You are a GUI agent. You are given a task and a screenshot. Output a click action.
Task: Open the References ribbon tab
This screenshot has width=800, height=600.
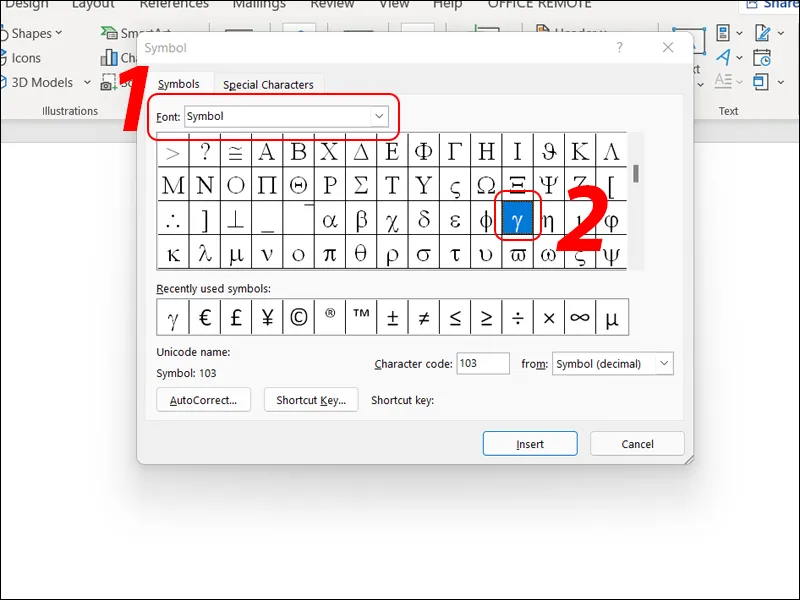pyautogui.click(x=174, y=4)
